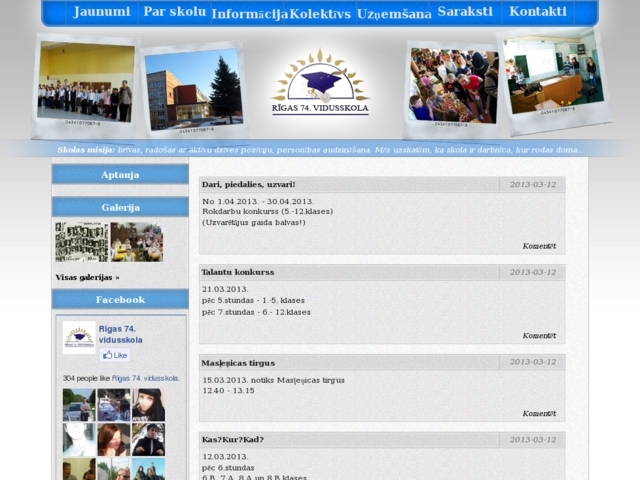
Task: Go to the Par skolu page
Action: tap(174, 12)
